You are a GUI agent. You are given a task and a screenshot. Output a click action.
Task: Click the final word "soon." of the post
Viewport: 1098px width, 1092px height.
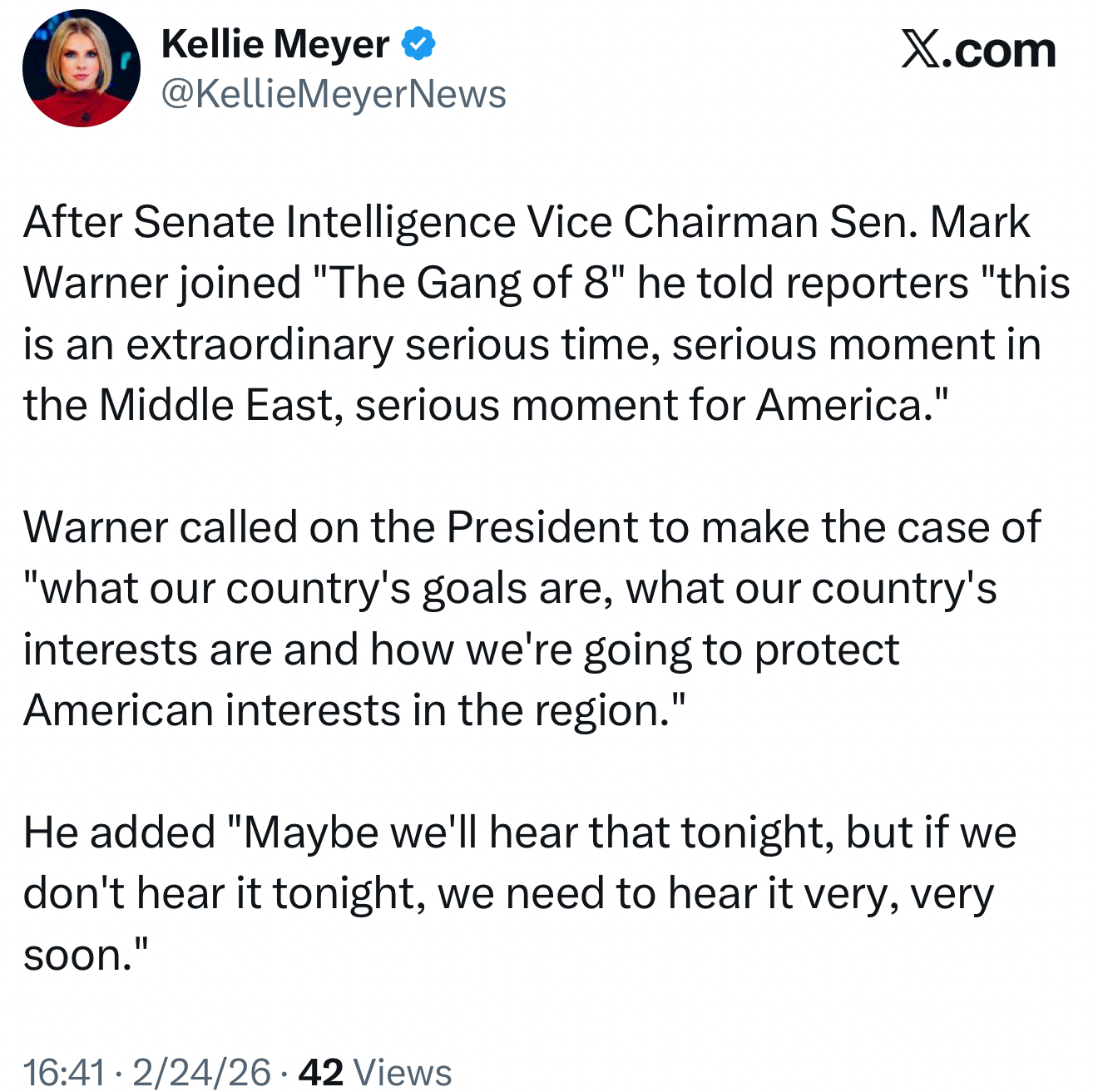pyautogui.click(x=84, y=955)
